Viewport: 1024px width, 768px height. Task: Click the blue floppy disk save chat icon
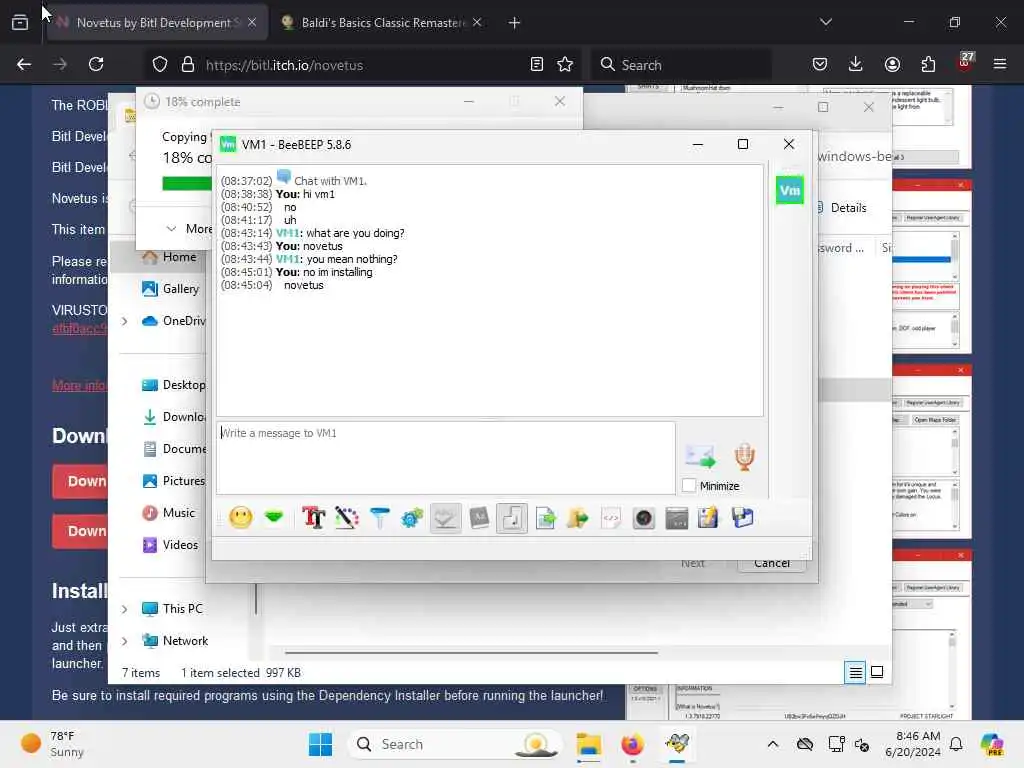point(742,518)
